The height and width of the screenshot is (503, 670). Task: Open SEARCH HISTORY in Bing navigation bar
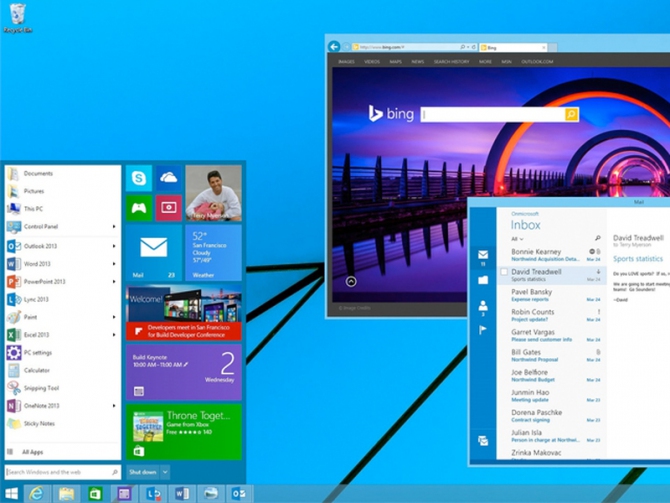[x=451, y=62]
